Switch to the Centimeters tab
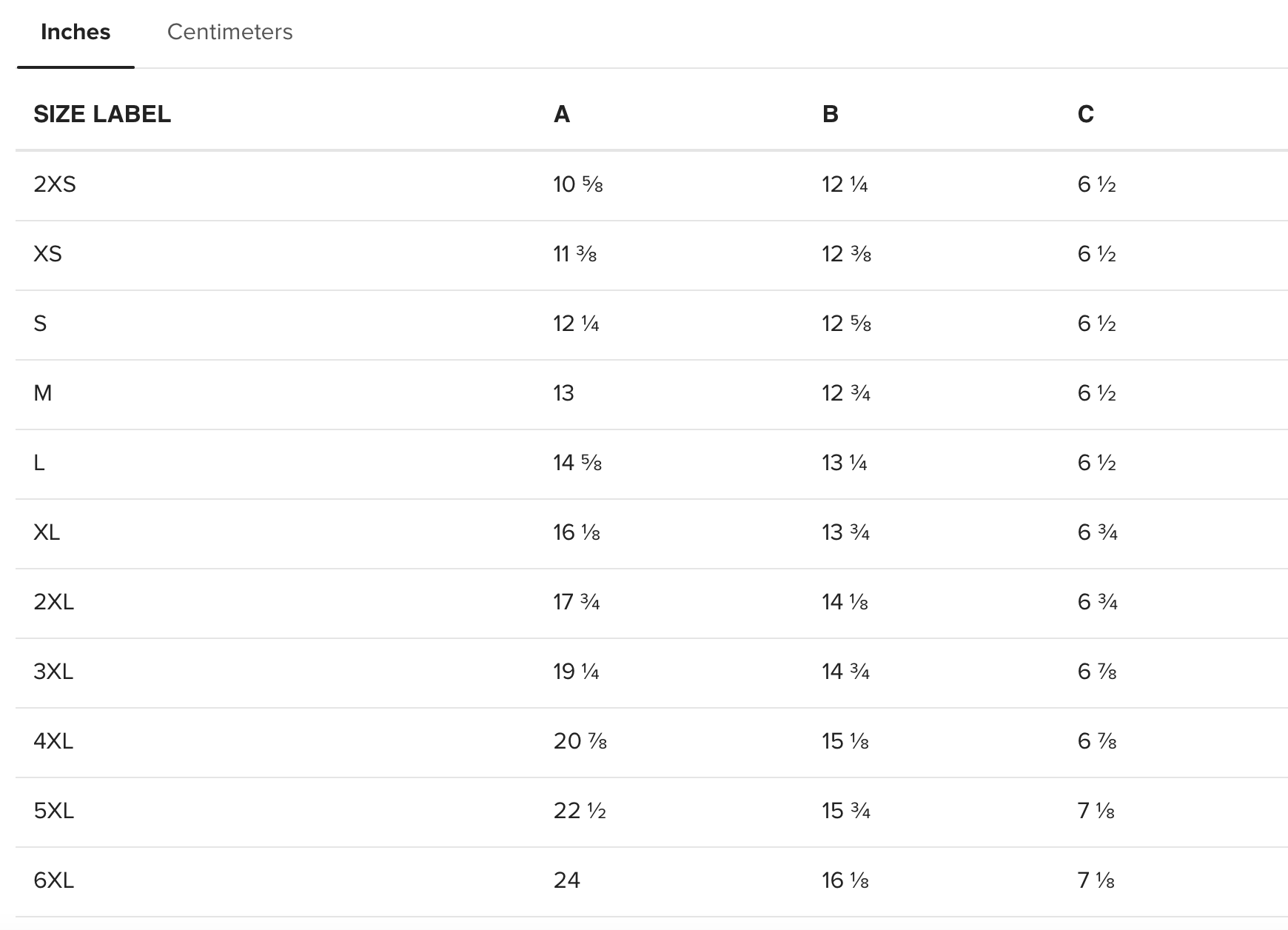Viewport: 1288px width, 930px height. [x=229, y=32]
